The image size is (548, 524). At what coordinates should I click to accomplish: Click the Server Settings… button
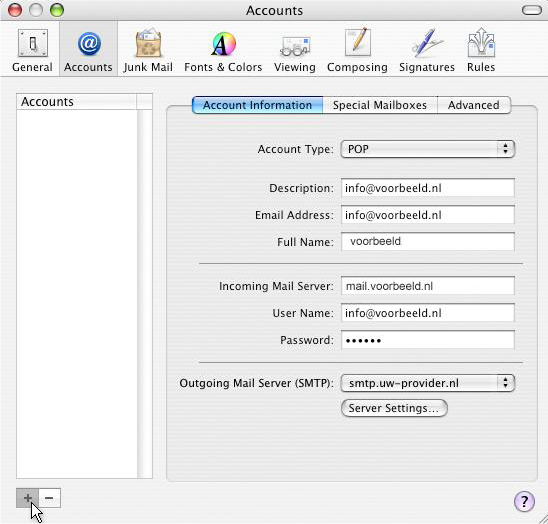[394, 408]
